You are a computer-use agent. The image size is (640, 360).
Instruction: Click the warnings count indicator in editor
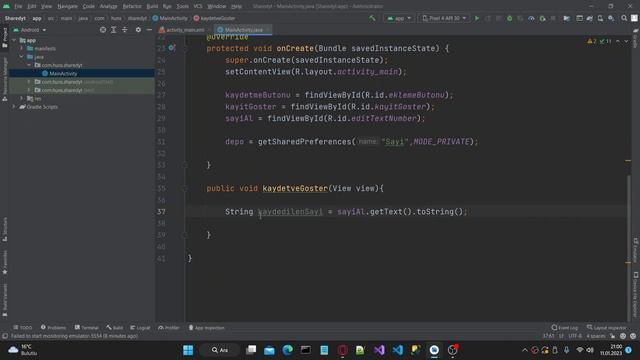(591, 41)
